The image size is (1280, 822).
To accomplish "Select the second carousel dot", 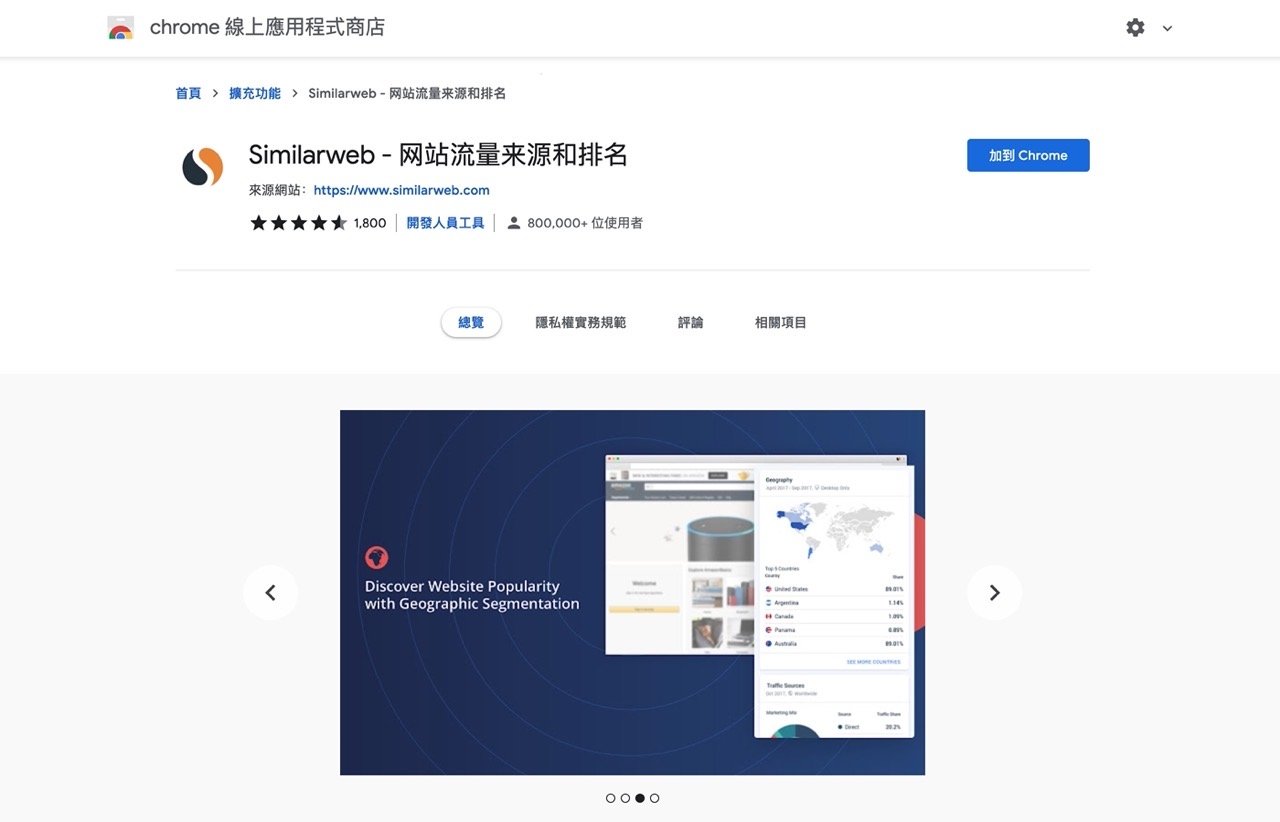I will point(625,798).
